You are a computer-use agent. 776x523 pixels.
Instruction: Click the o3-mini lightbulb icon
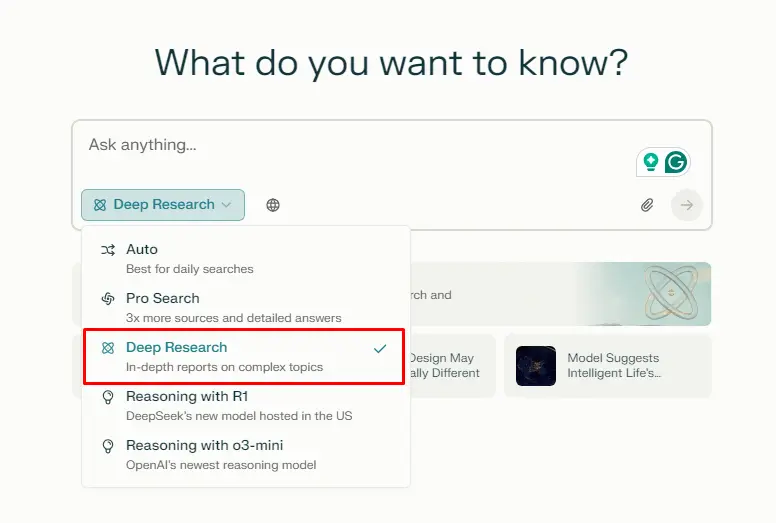pos(108,446)
